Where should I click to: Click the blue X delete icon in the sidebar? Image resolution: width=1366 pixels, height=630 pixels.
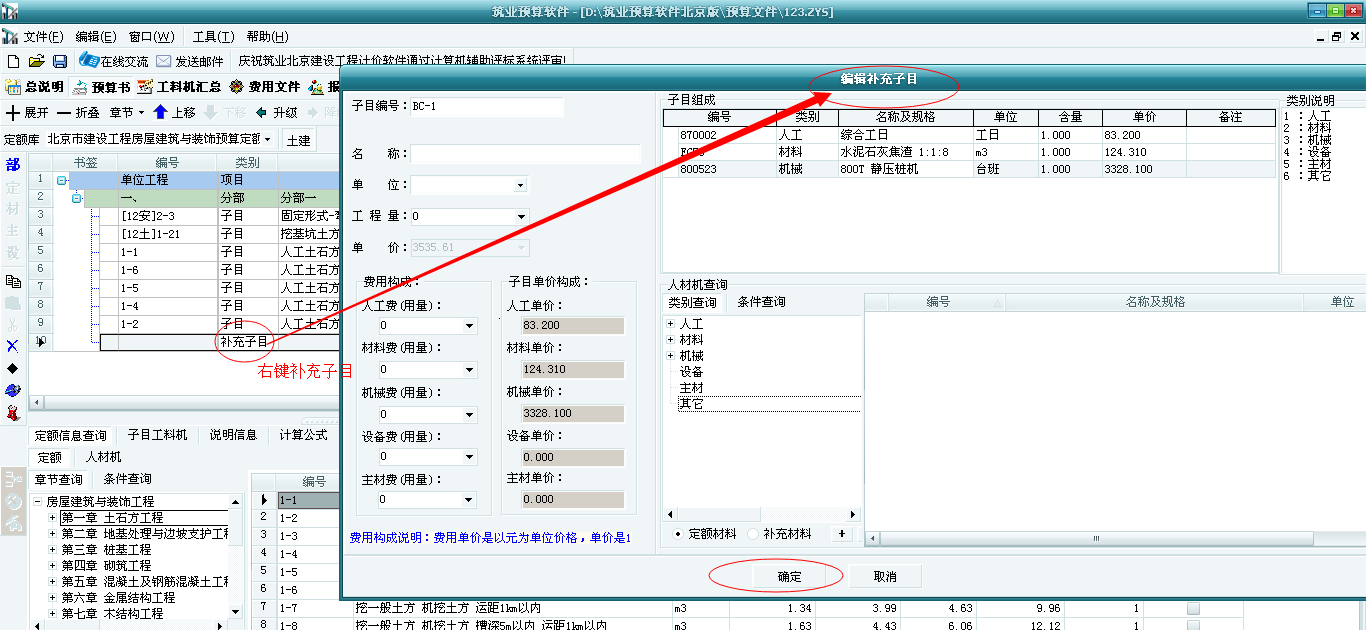[13, 346]
